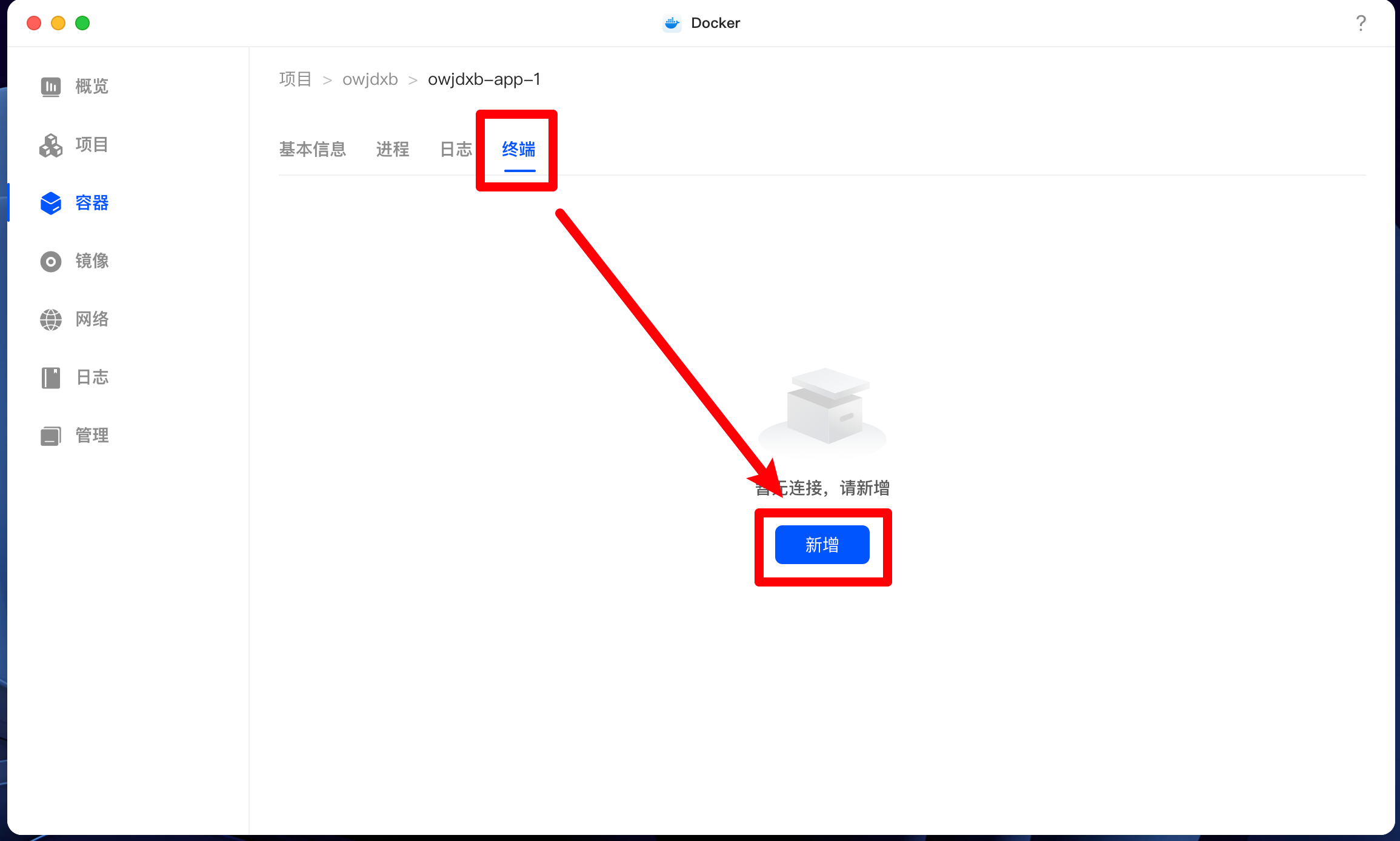Click the 网络 sidebar label
Screen dimensions: 1400x841
(x=92, y=319)
